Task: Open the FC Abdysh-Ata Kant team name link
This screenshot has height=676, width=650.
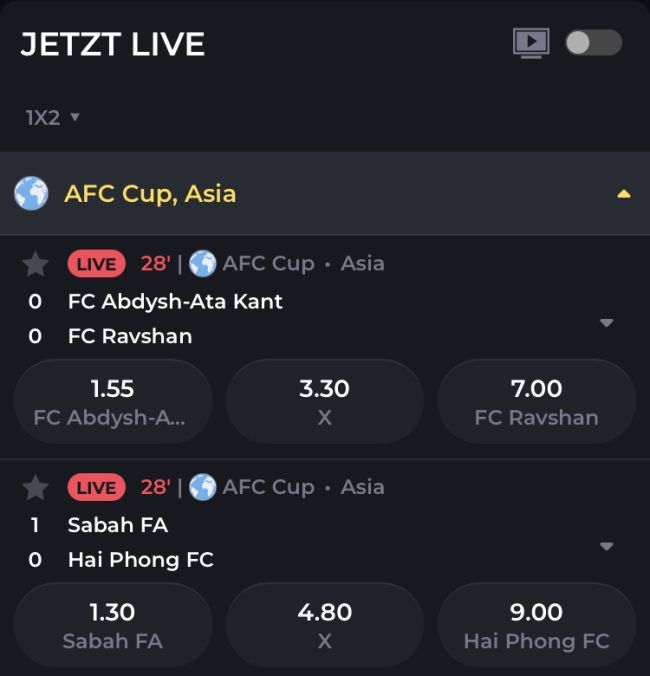Action: tap(175, 301)
